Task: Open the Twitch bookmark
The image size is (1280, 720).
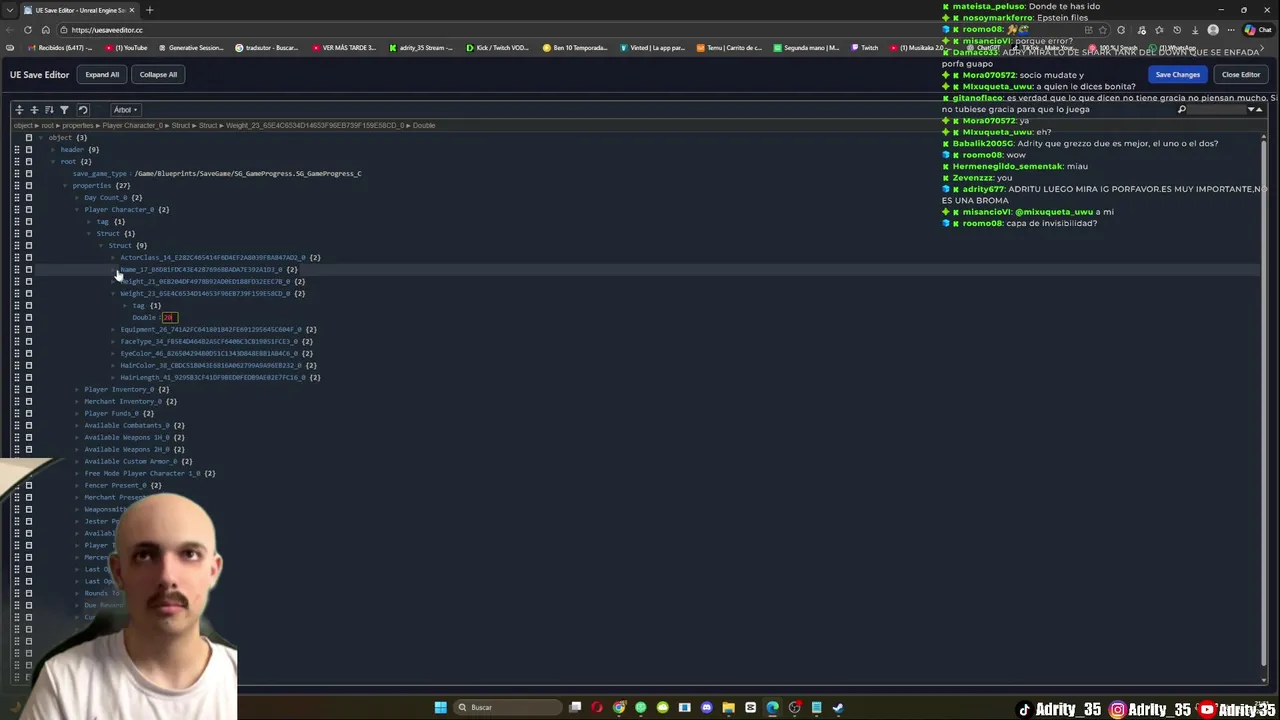Action: click(865, 48)
